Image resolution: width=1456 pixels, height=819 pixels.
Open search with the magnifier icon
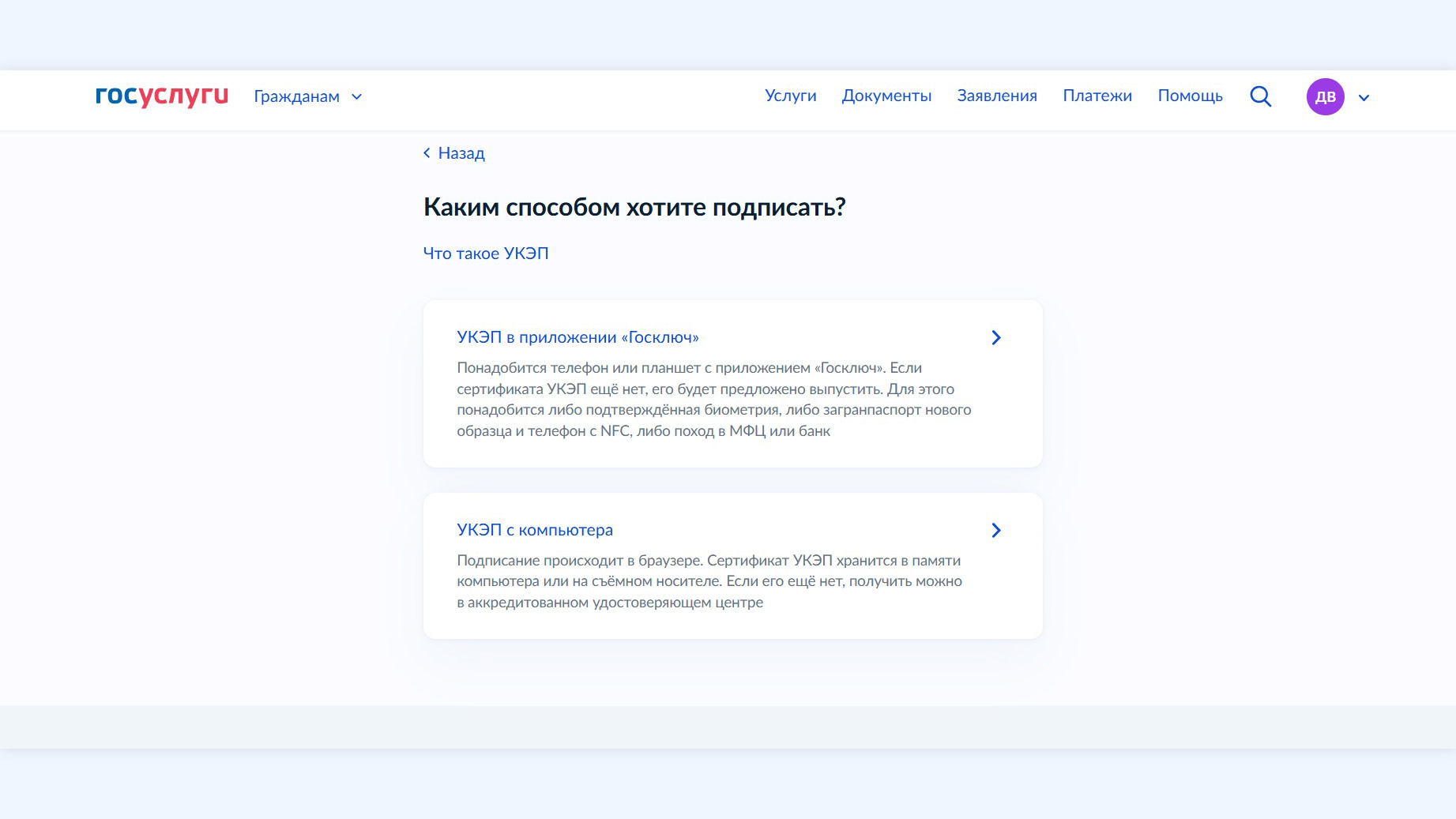(x=1260, y=96)
